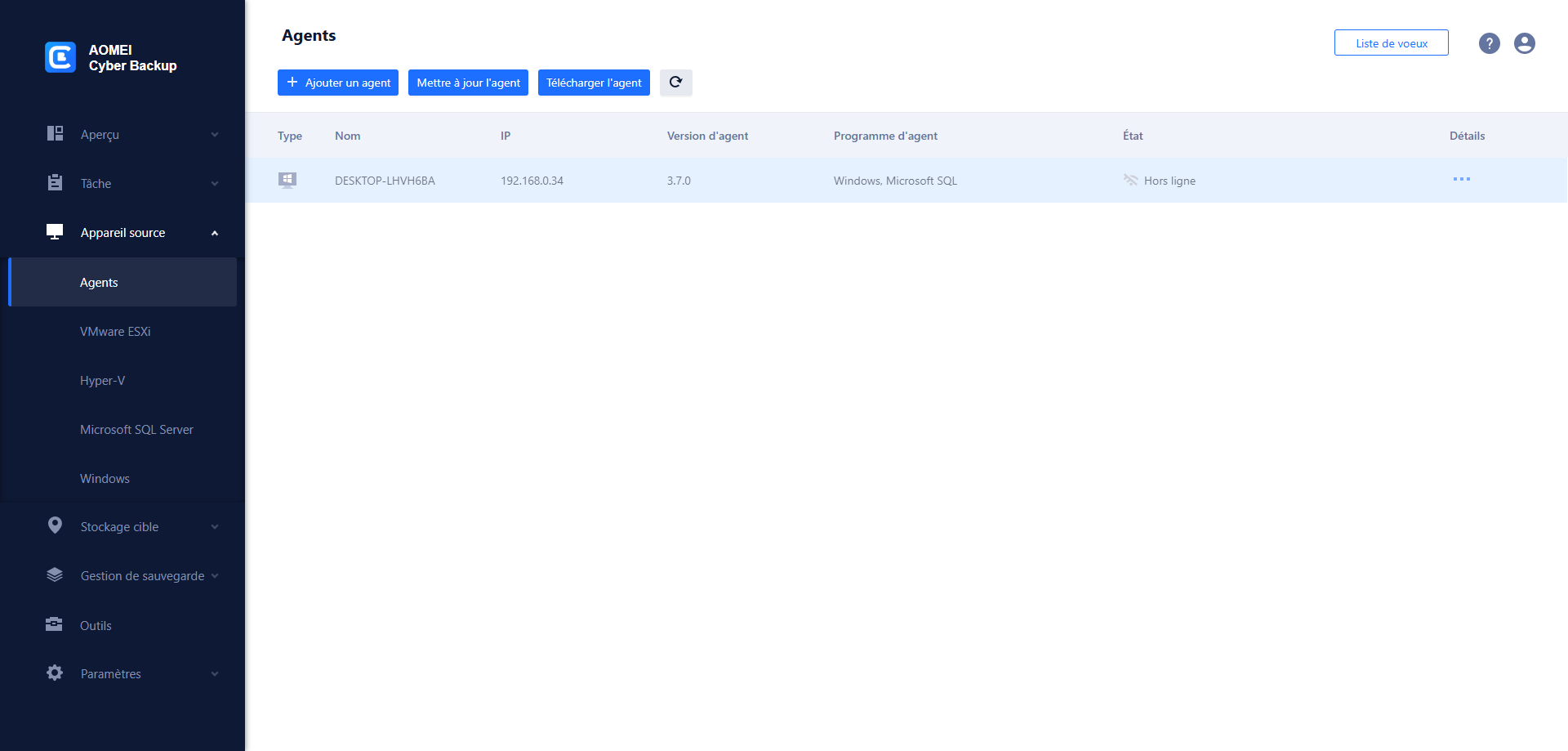Select the DESKTOP-LHVH6BA agent name

pyautogui.click(x=385, y=181)
